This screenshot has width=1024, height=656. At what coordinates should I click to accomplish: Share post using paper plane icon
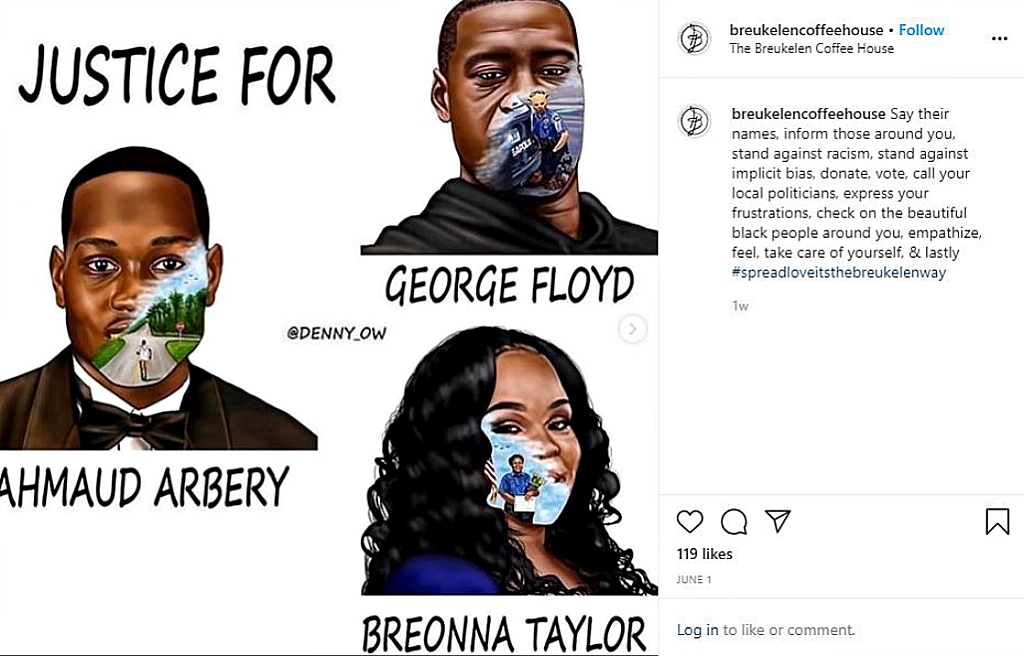click(778, 521)
